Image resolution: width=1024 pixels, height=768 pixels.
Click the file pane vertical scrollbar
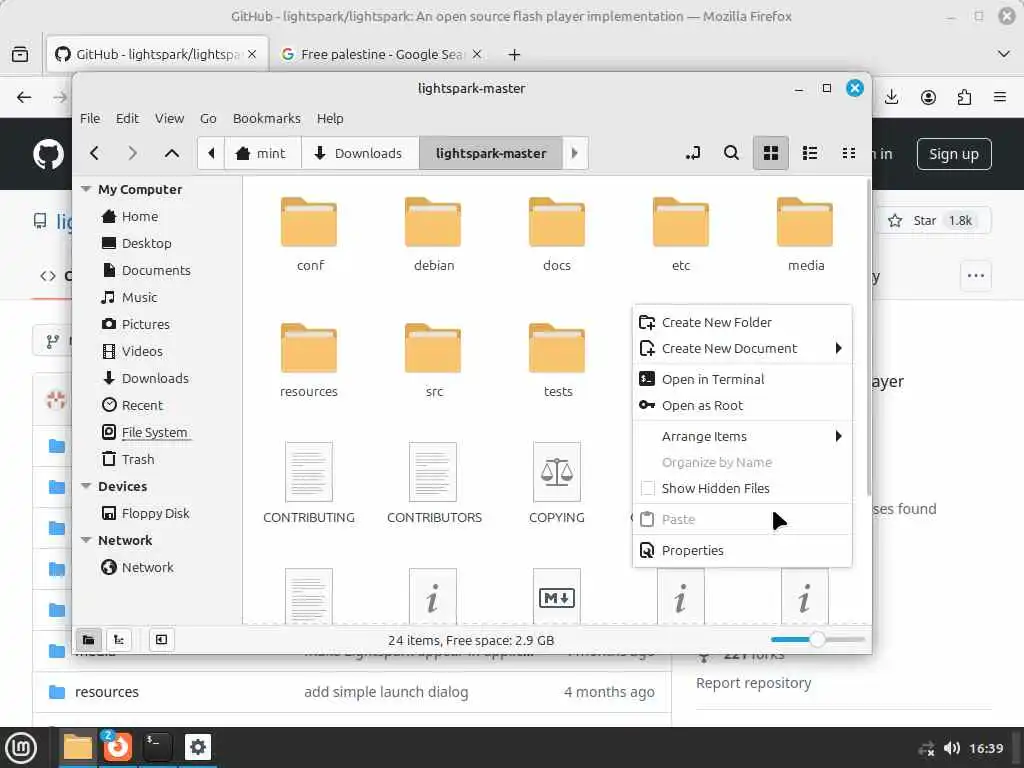[x=868, y=336]
